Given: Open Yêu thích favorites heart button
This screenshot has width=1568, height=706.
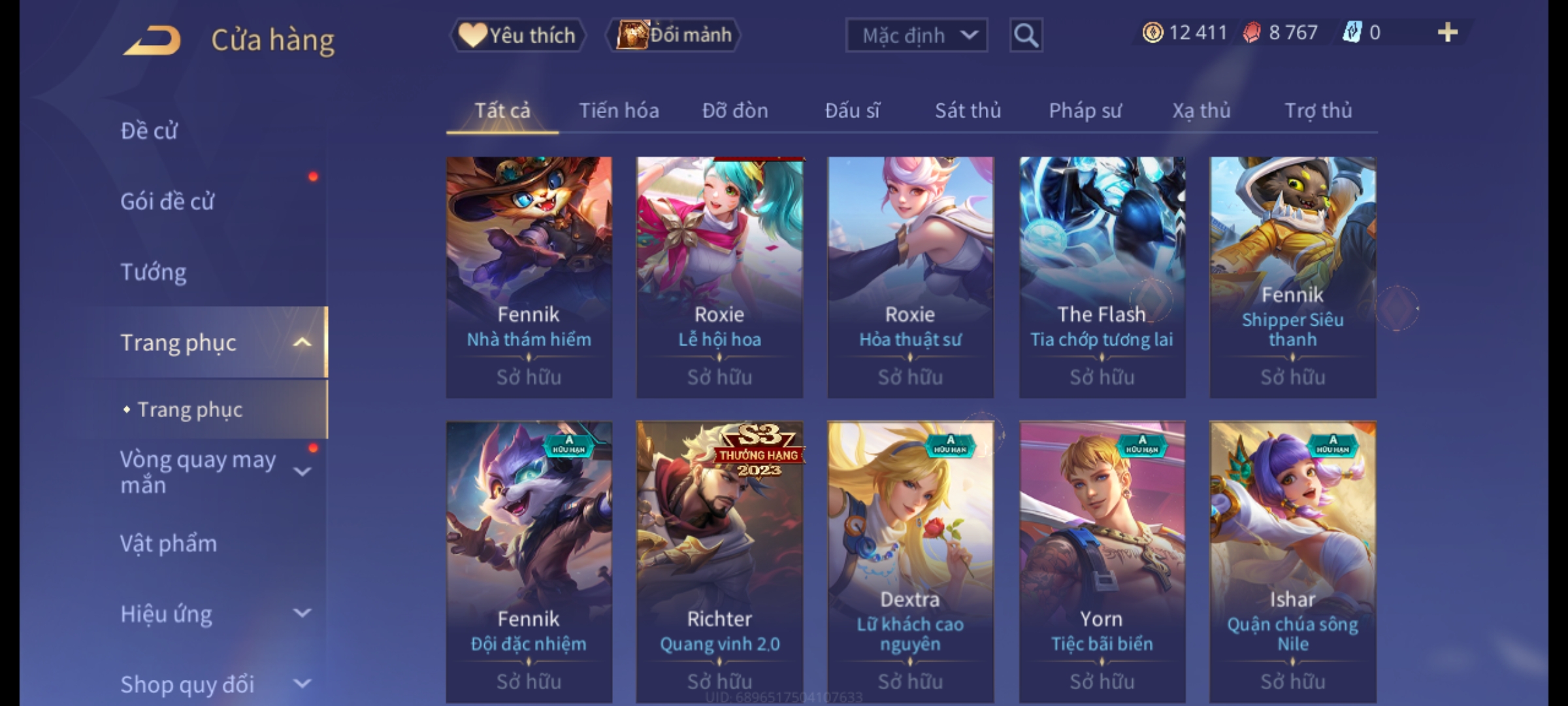Looking at the screenshot, I should click(x=517, y=35).
